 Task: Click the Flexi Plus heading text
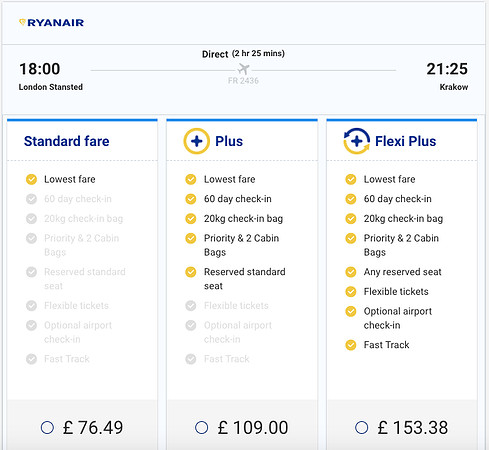click(406, 141)
